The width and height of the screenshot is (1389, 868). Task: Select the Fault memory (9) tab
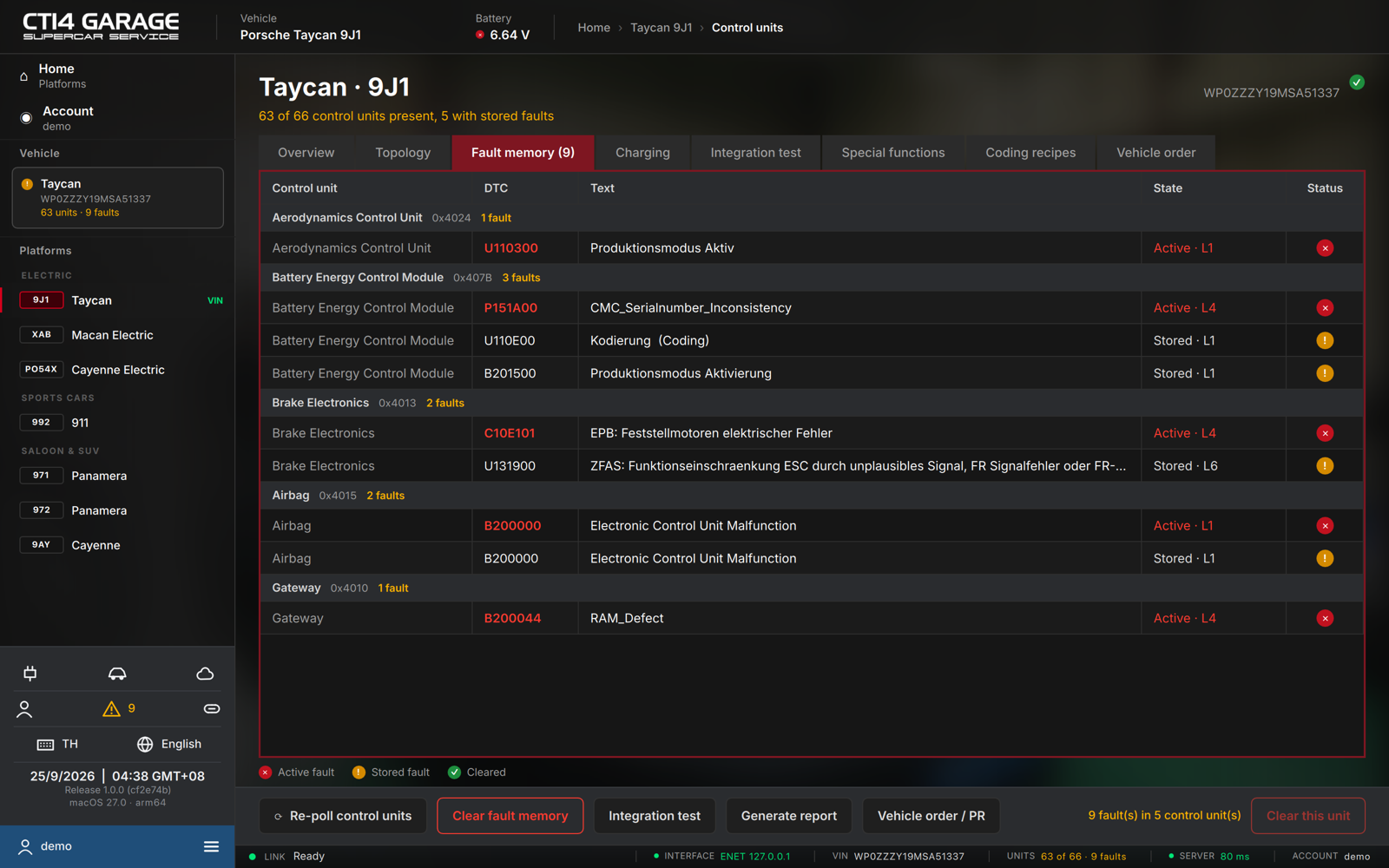click(x=523, y=153)
